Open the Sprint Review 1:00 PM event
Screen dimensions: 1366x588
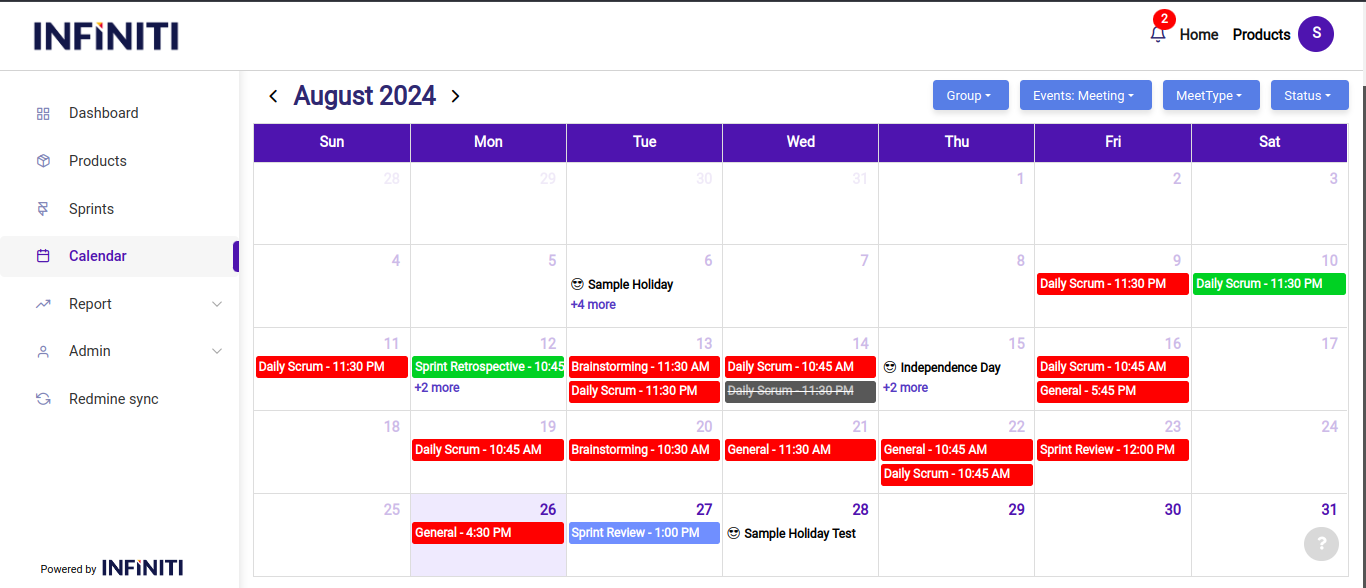click(644, 533)
